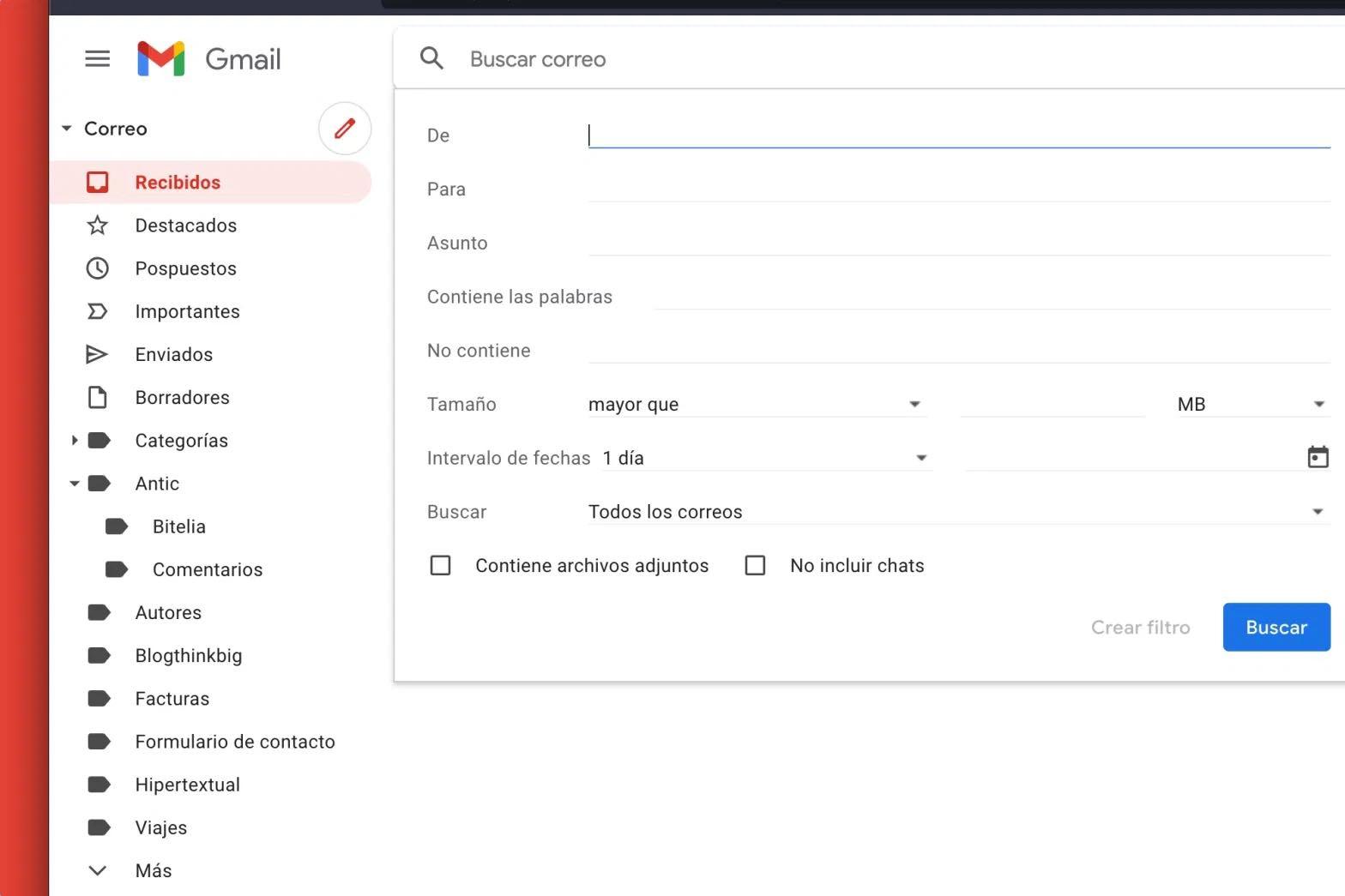1345x896 pixels.
Task: Open the date picker calendar icon
Action: coord(1317,457)
